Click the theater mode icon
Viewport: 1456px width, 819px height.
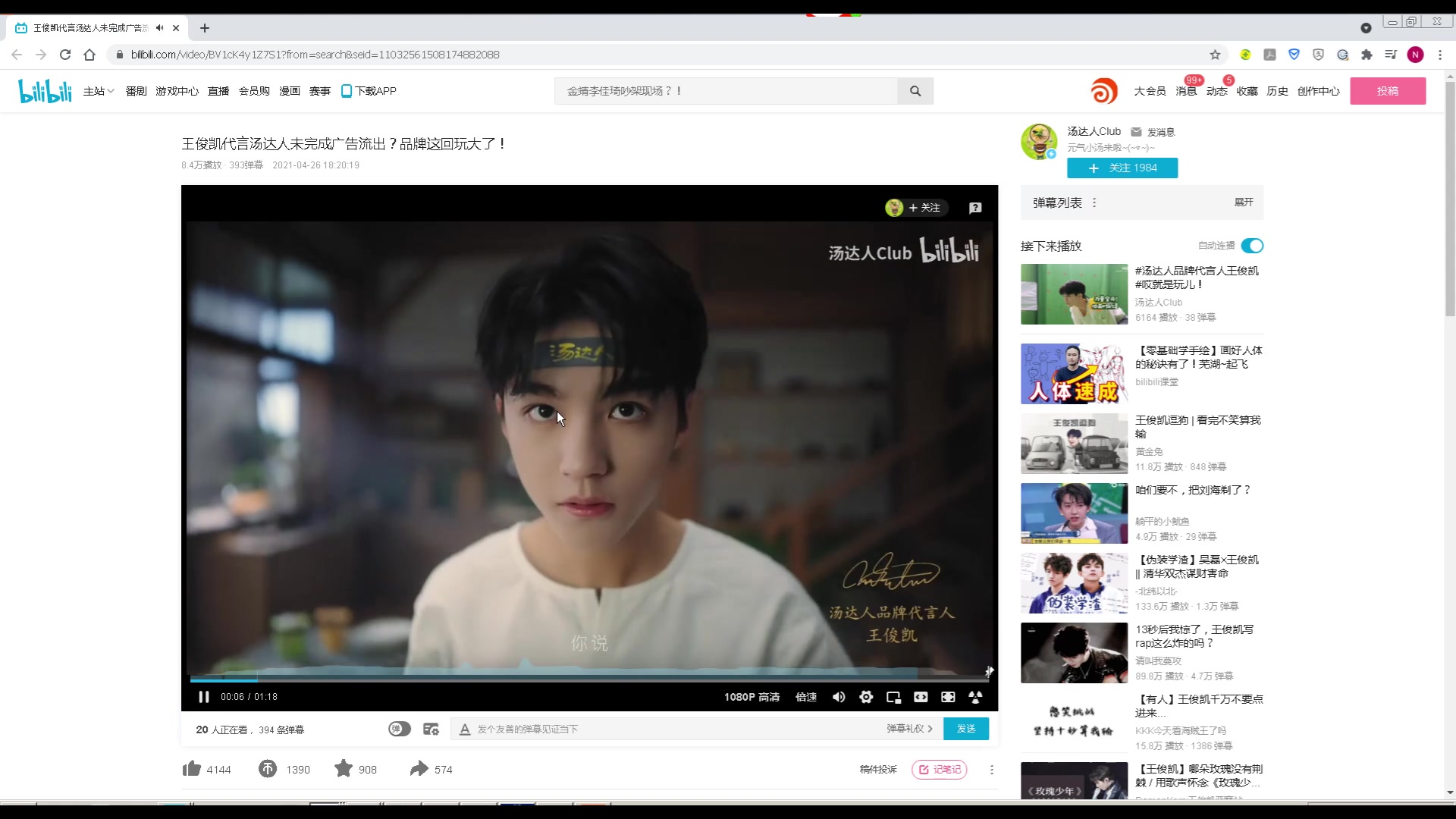pos(920,696)
